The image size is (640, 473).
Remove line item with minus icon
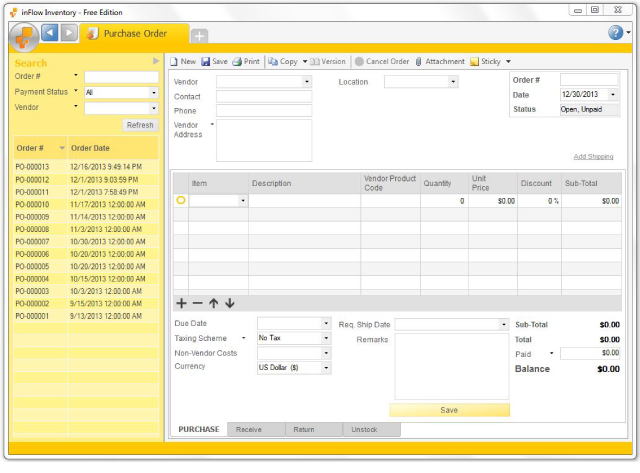coord(198,303)
